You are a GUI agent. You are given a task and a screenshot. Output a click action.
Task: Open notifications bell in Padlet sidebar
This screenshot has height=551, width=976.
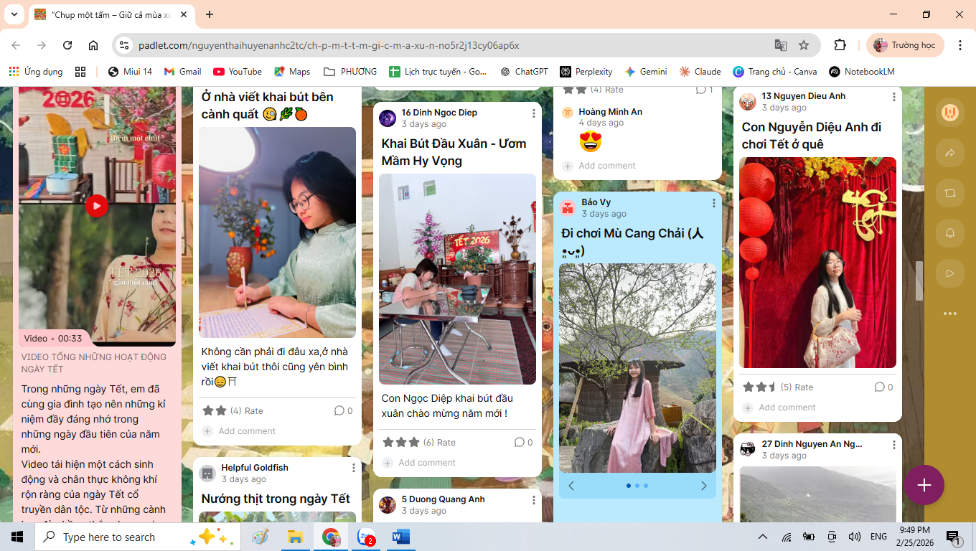coord(949,233)
